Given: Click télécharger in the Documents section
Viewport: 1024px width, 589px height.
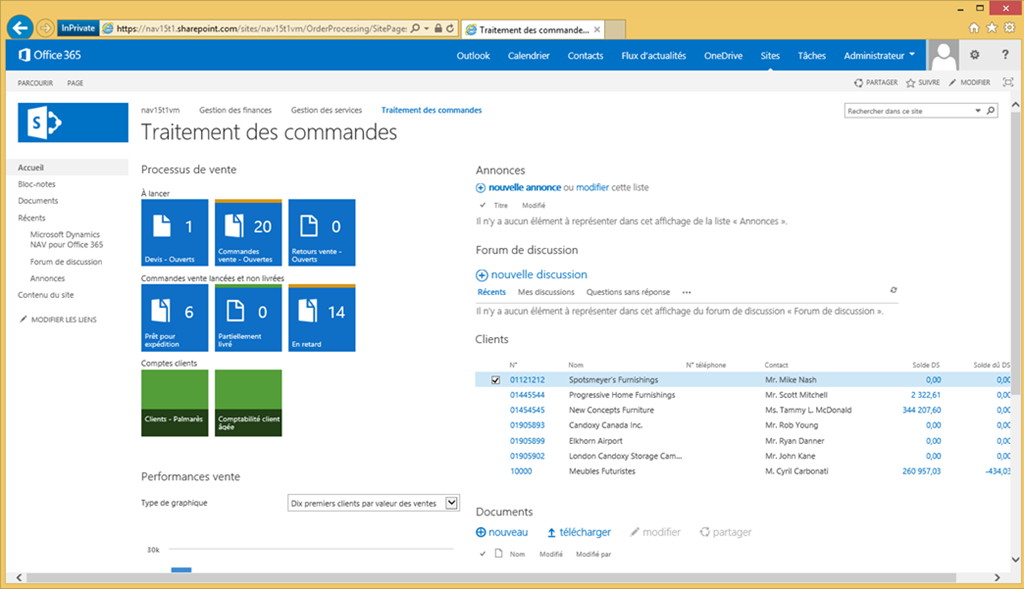Looking at the screenshot, I should tap(583, 531).
